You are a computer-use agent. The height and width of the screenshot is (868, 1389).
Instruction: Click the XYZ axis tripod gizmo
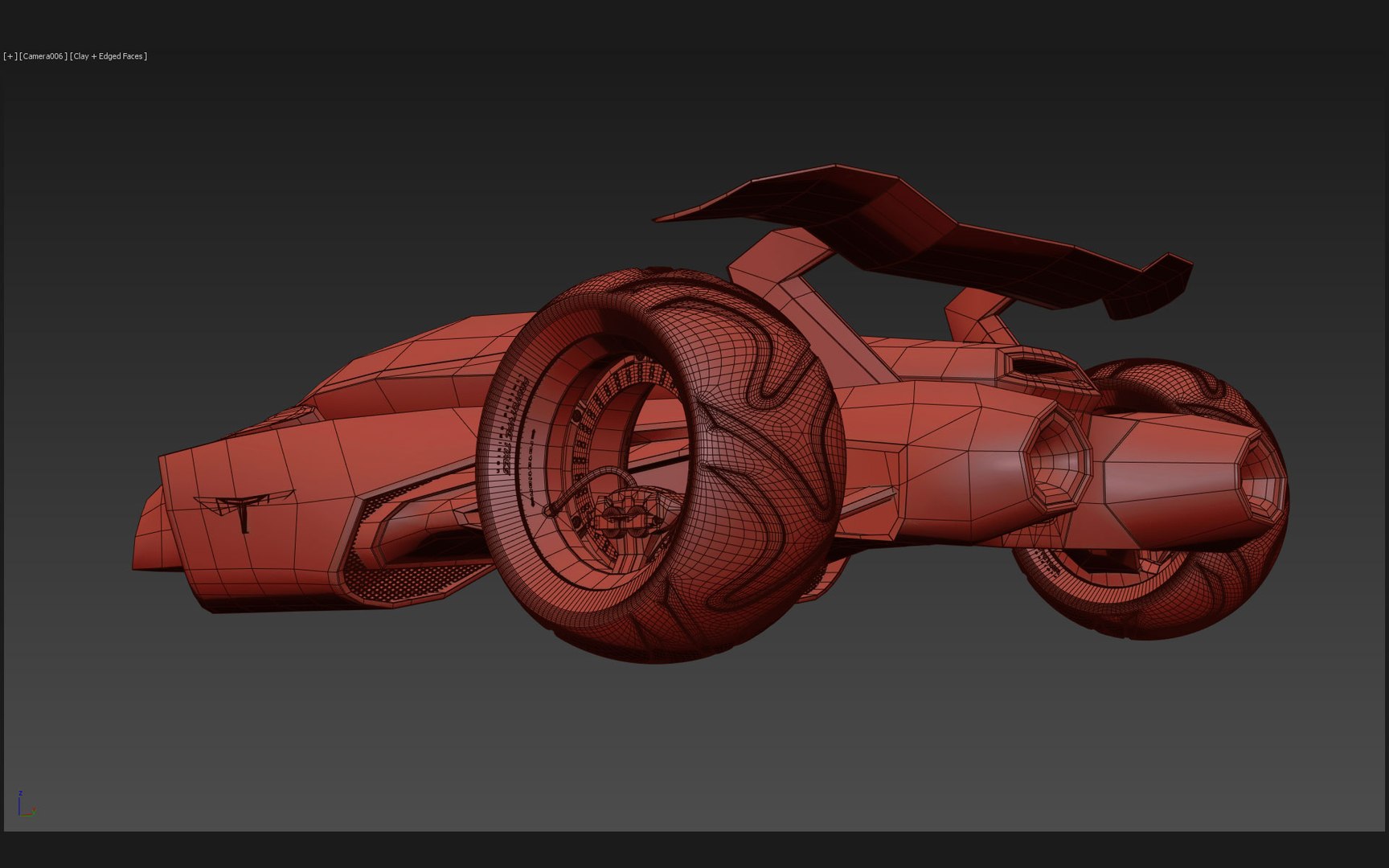tap(26, 804)
